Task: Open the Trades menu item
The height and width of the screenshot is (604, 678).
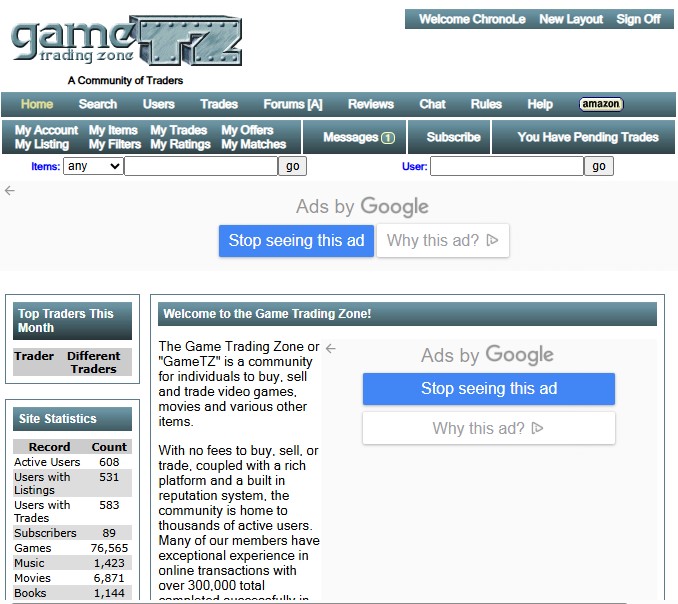Action: coord(219,104)
